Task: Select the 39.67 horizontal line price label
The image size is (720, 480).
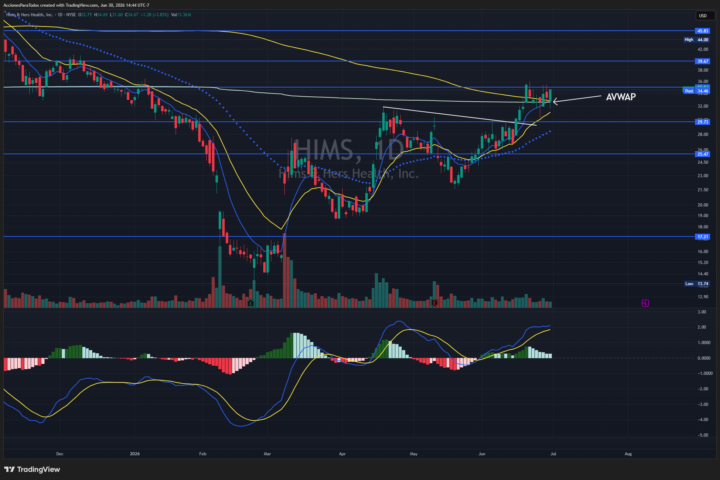Action: [703, 61]
